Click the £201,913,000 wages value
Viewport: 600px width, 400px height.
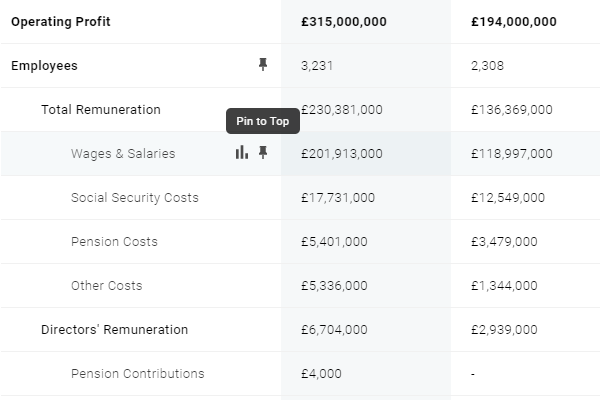342,154
